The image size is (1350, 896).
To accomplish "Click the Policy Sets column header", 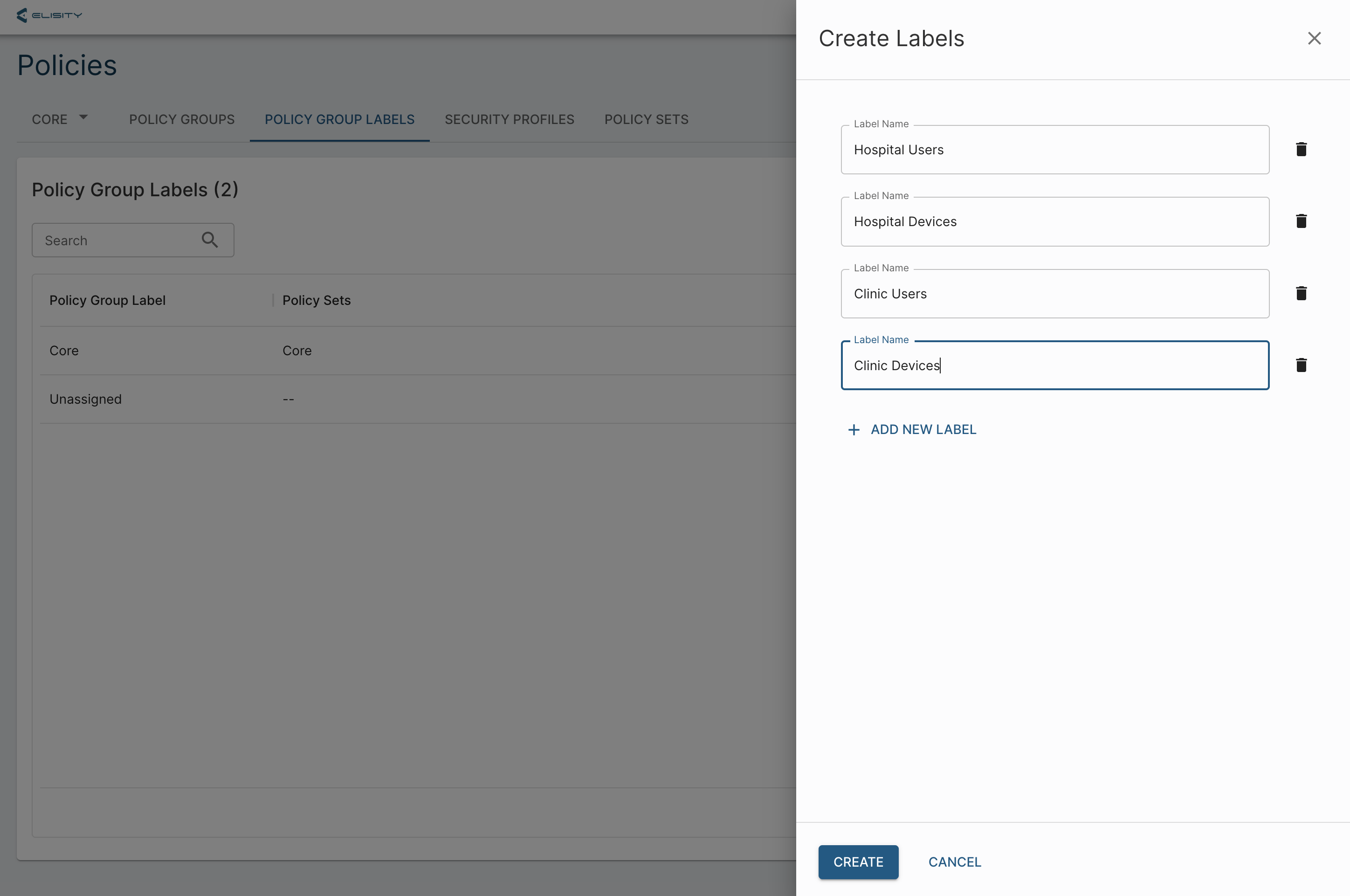I will click(317, 301).
